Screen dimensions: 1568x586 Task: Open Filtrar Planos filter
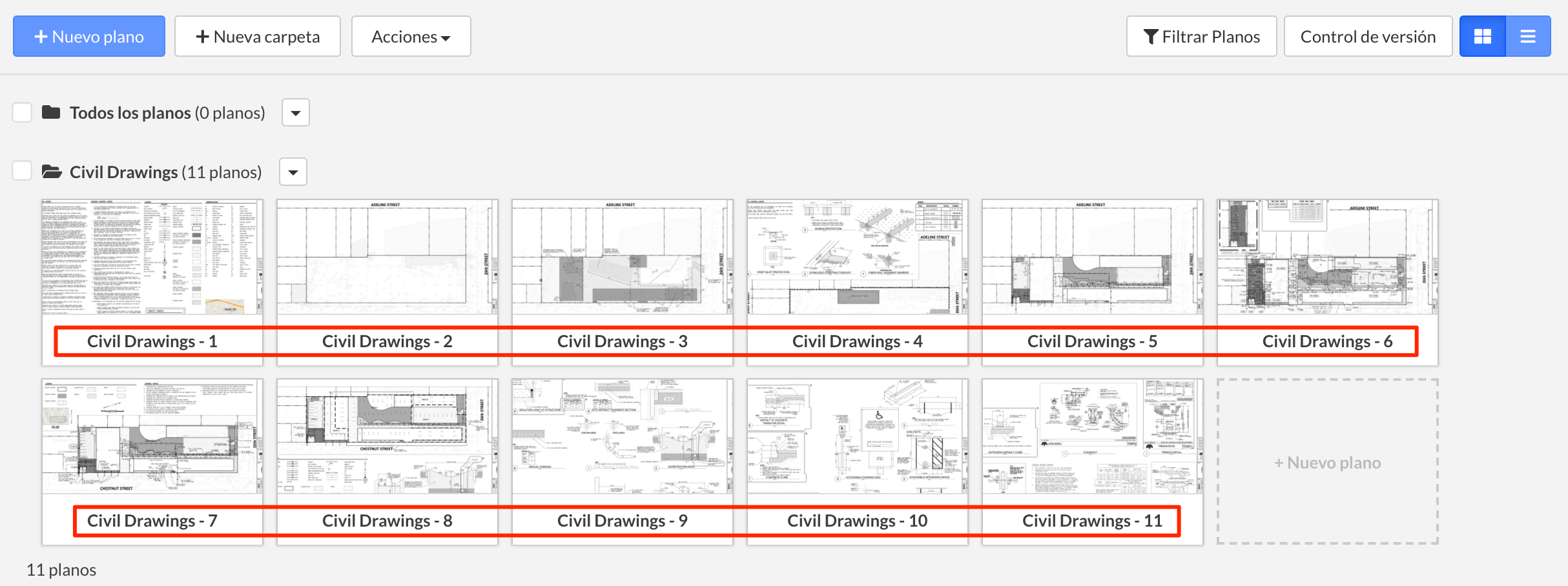pos(1201,37)
